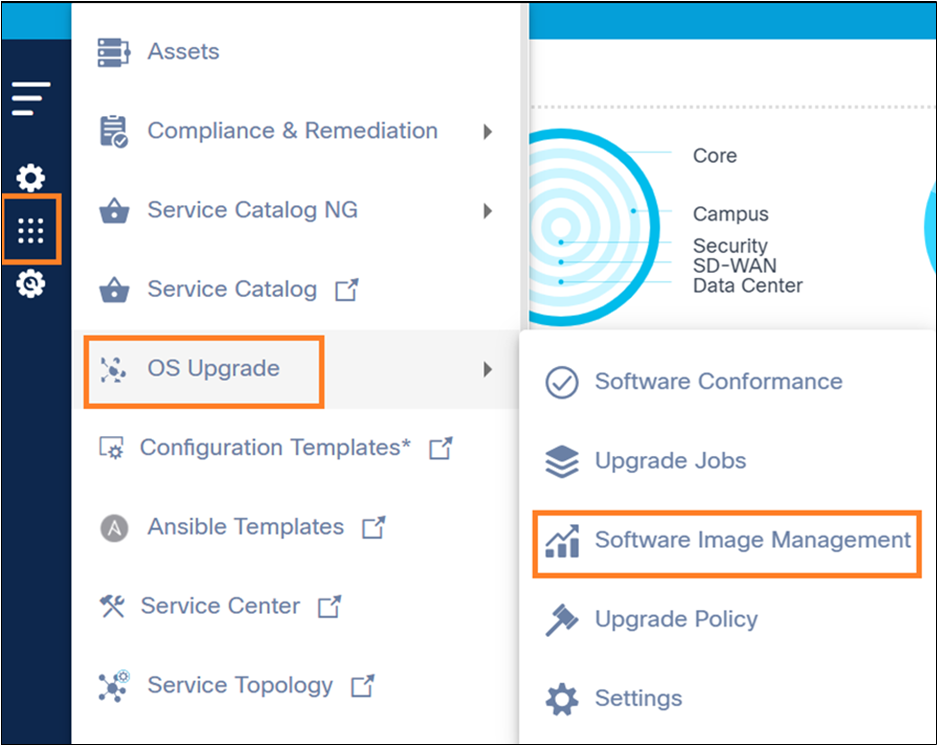Select Software Image Management menu item
Screen dimensions: 938x746
click(752, 541)
